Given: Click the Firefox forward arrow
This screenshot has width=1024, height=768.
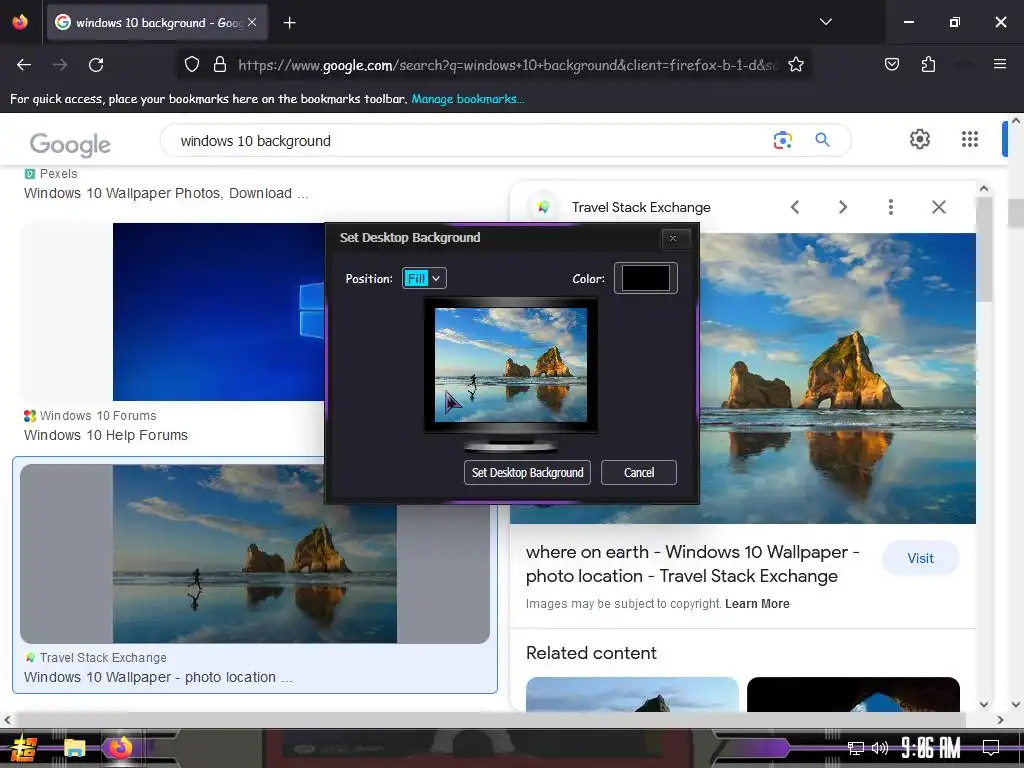Looking at the screenshot, I should point(60,65).
